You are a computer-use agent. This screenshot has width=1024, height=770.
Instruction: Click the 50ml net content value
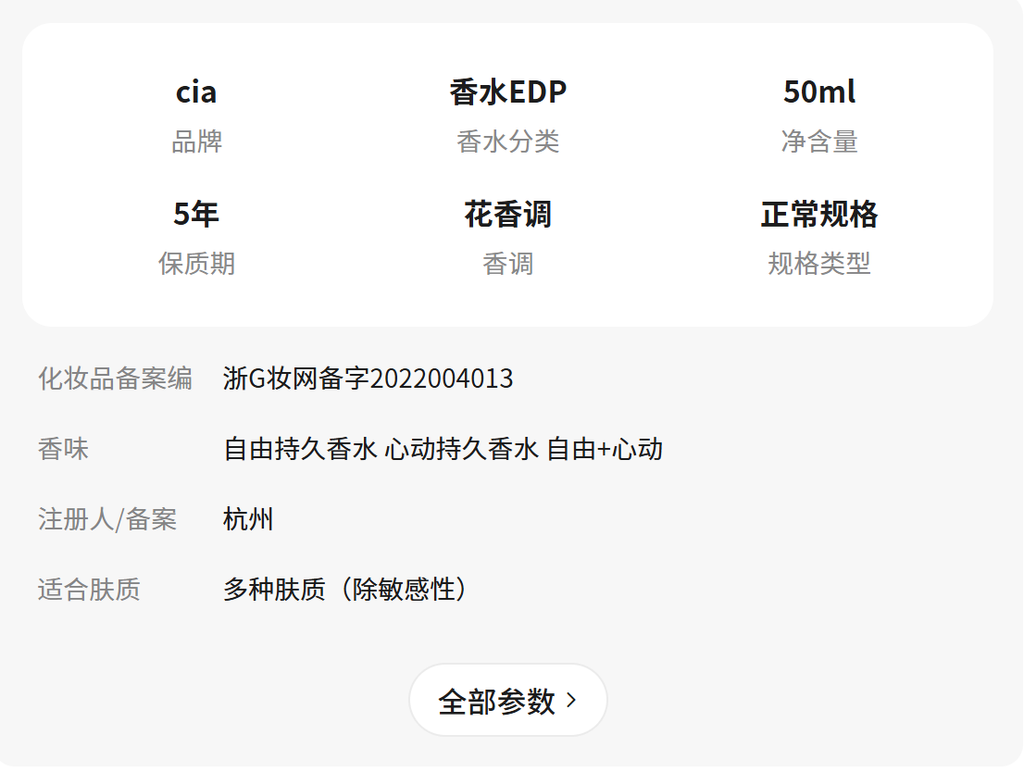tap(819, 92)
